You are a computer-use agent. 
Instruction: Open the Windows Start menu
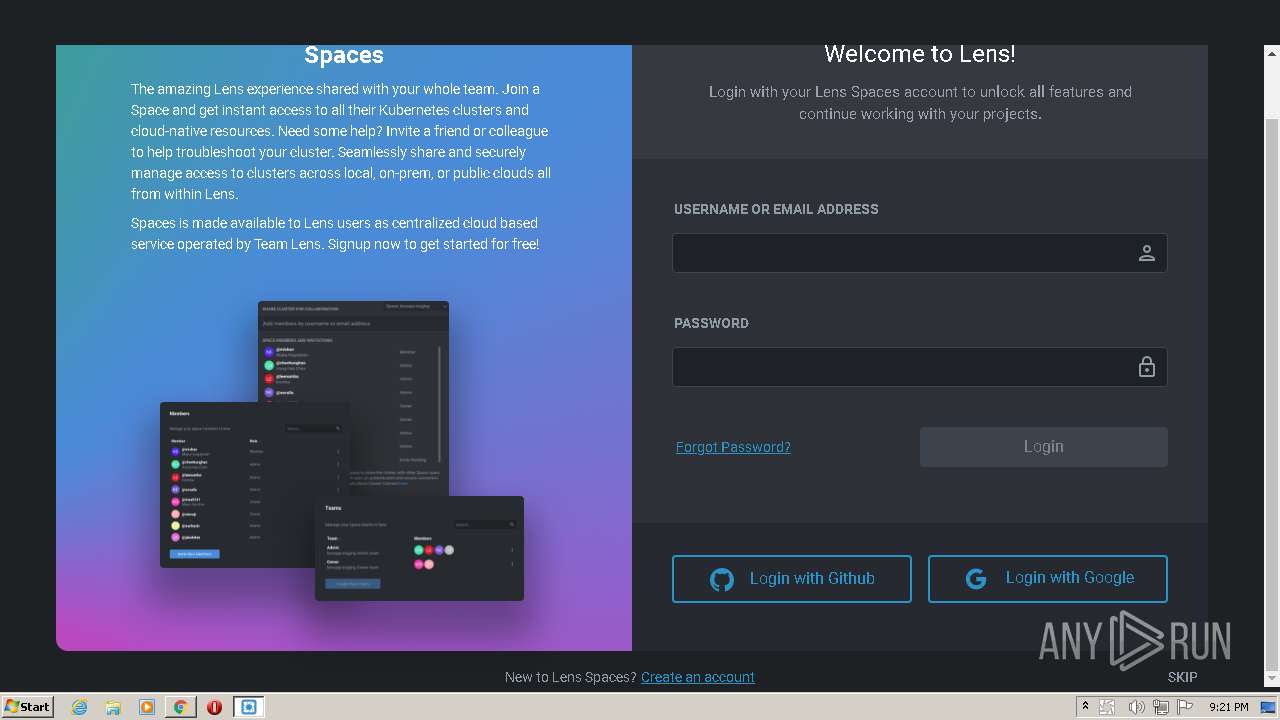click(28, 706)
